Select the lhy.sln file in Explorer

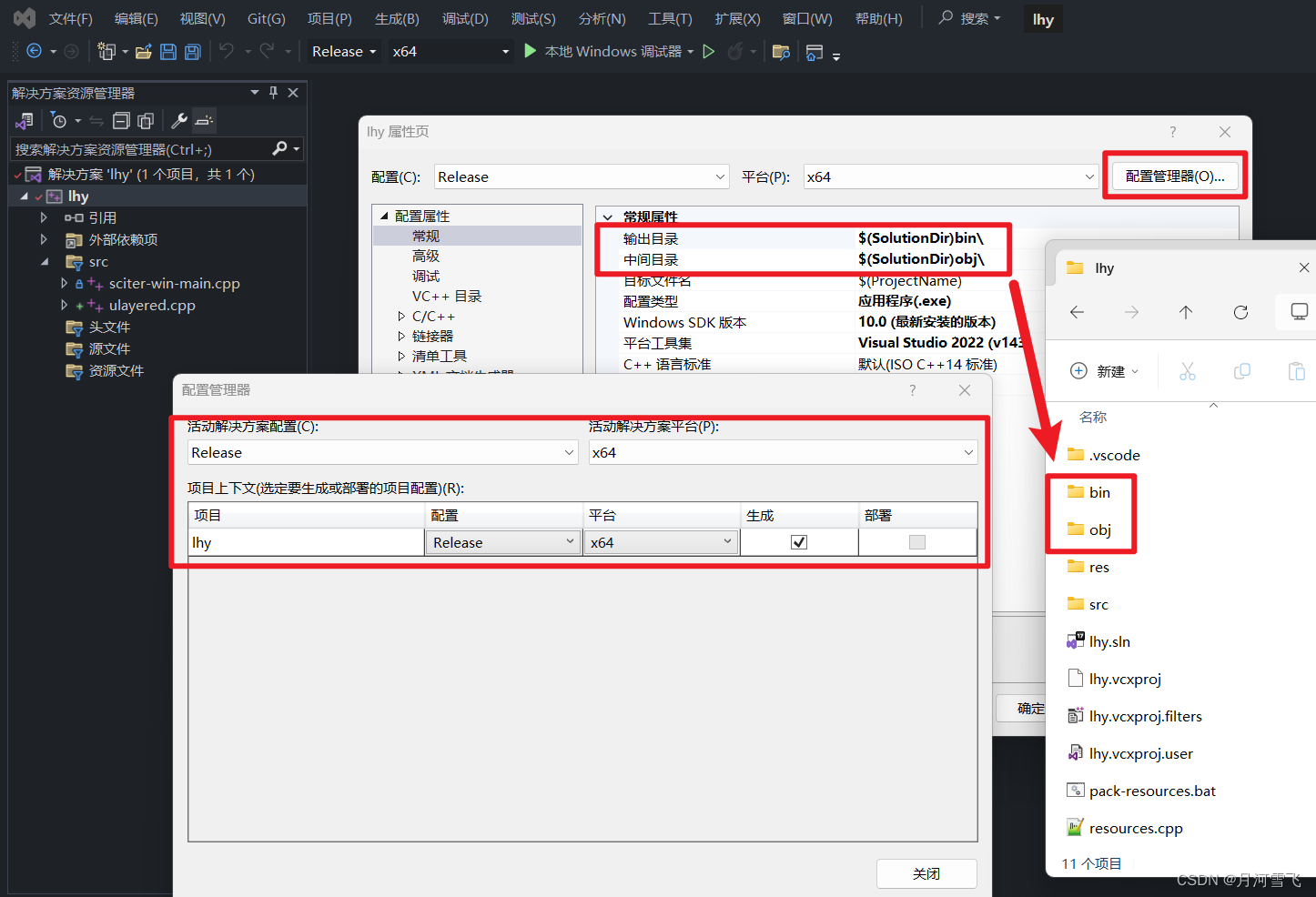(x=1107, y=641)
